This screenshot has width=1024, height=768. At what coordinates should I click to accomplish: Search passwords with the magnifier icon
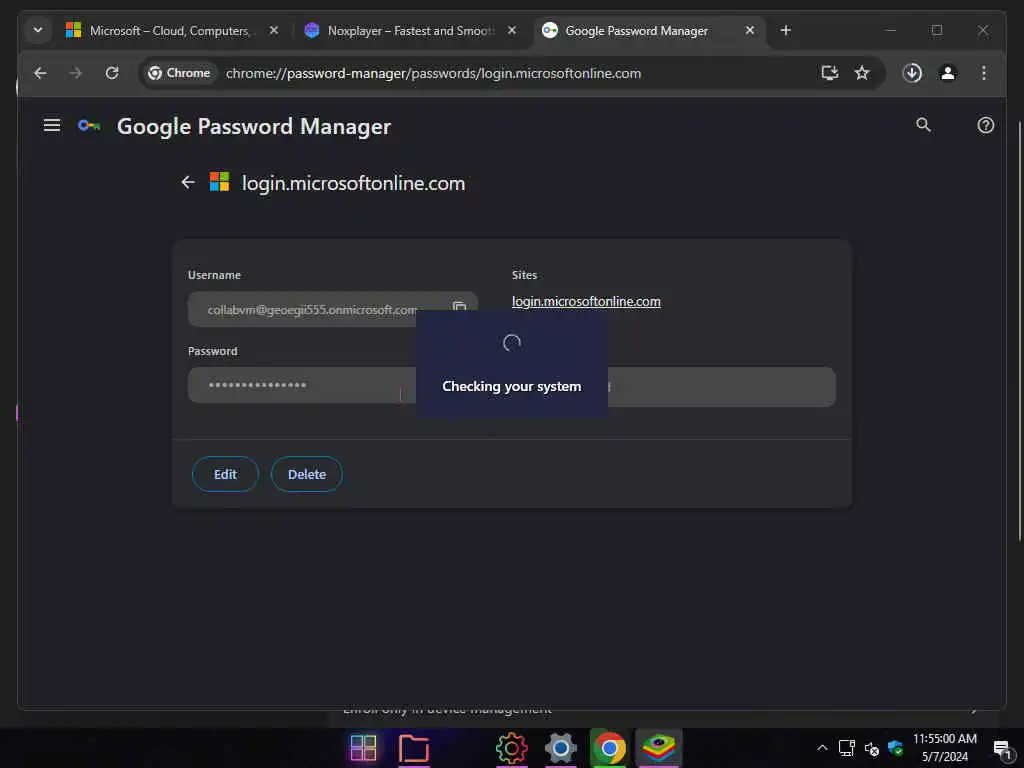click(923, 125)
